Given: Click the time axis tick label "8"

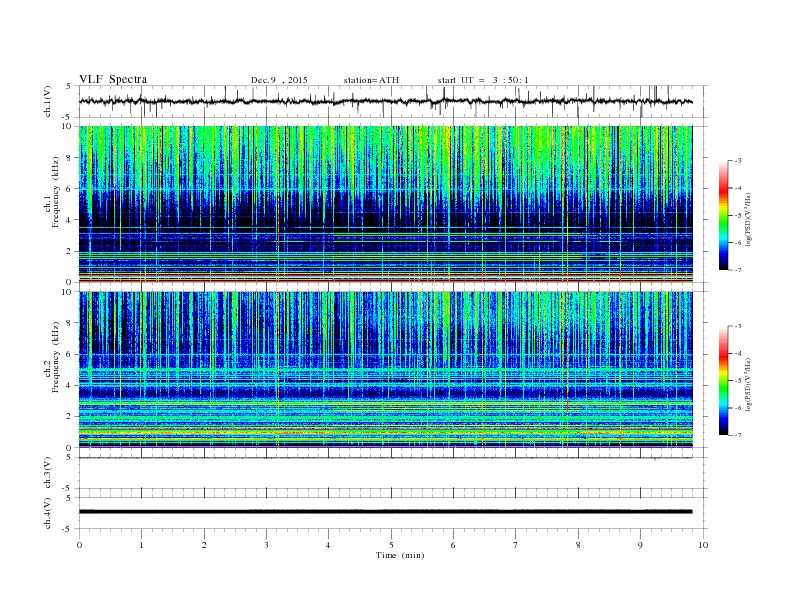Looking at the screenshot, I should (x=578, y=545).
